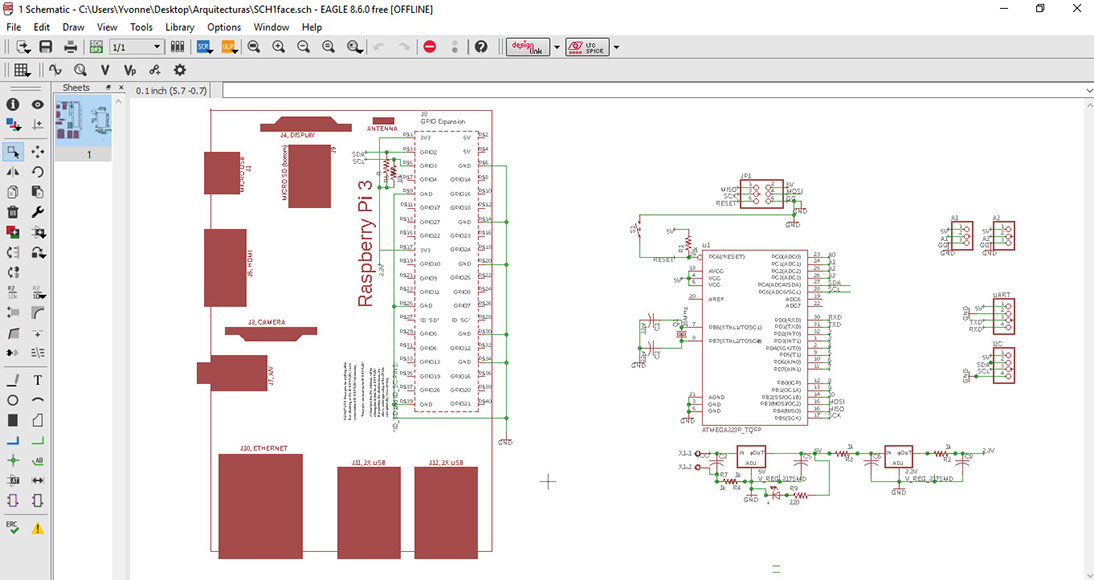Select the Info tool icon
The height and width of the screenshot is (580, 1094).
[13, 104]
